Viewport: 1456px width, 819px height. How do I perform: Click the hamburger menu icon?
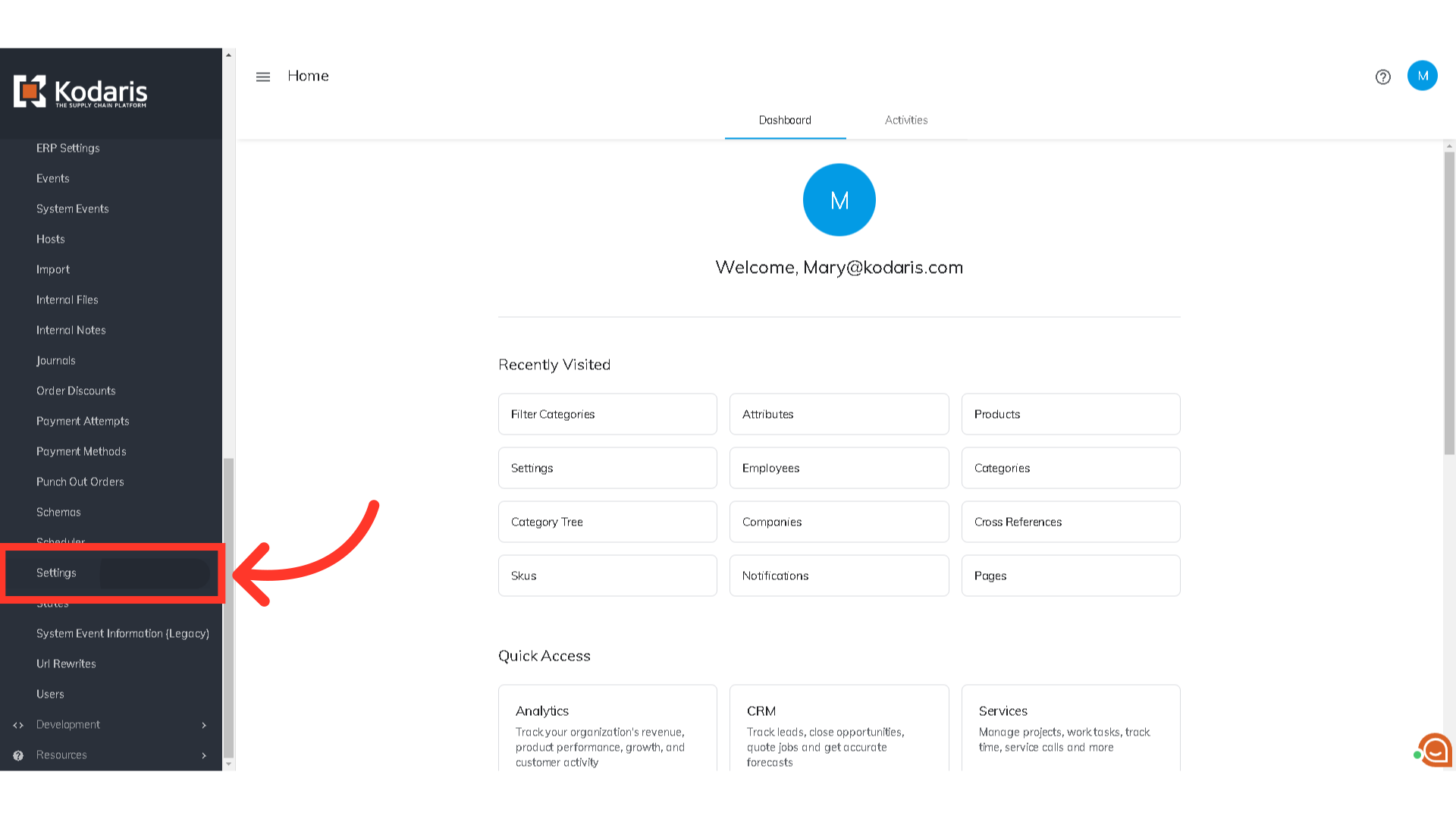(263, 77)
